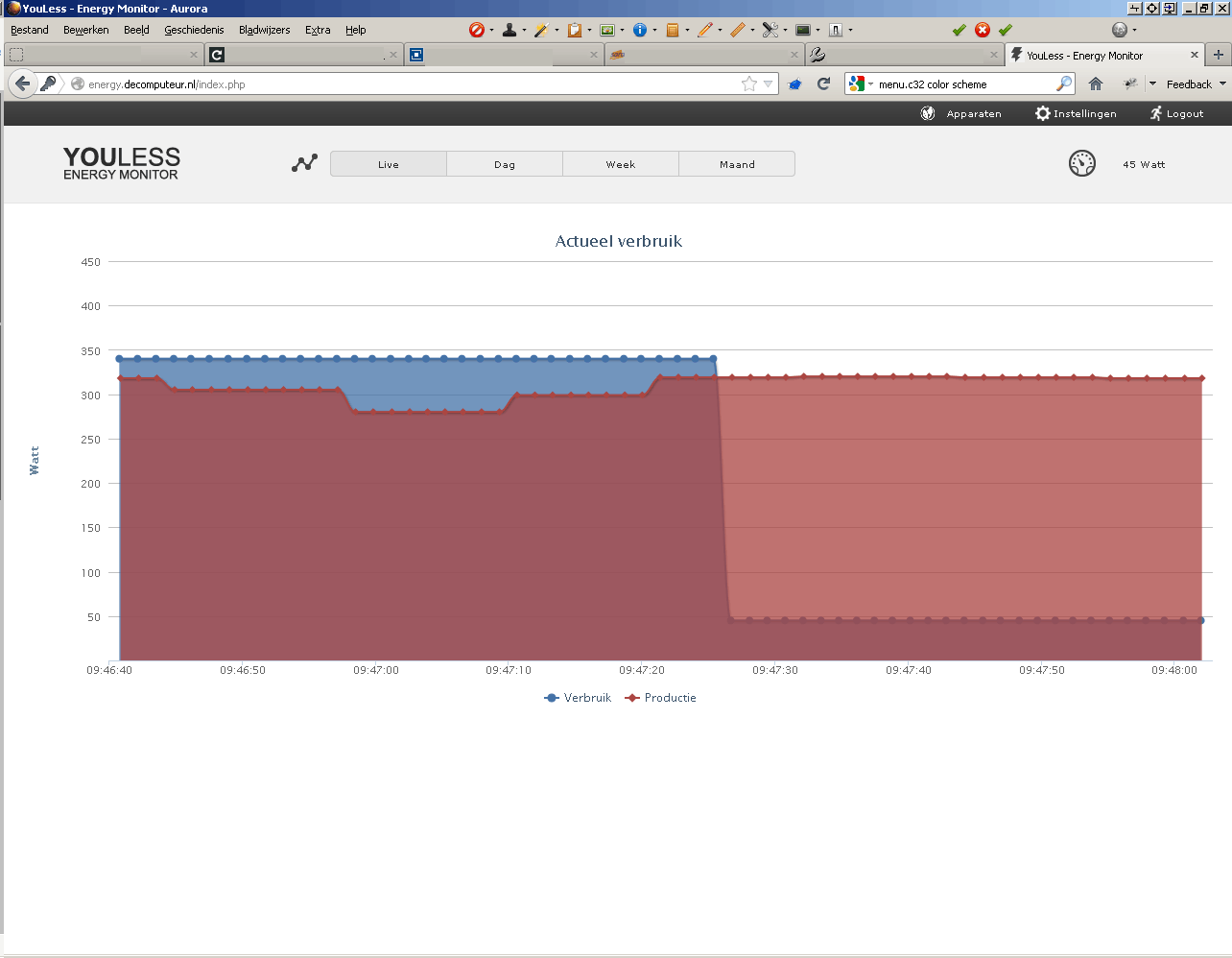Expand the globe icon dropdown arrow
Viewport: 1232px width, 958px height.
pyautogui.click(x=1134, y=30)
